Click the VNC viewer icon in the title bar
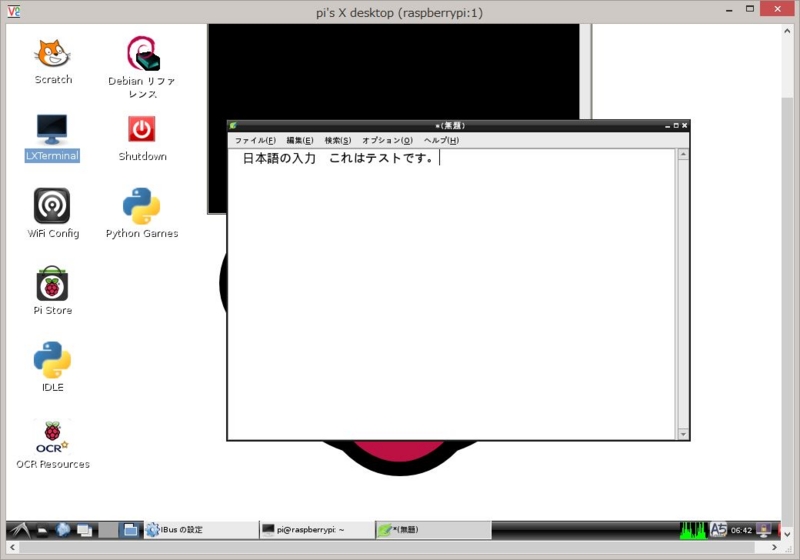Image resolution: width=800 pixels, height=560 pixels. (x=14, y=11)
